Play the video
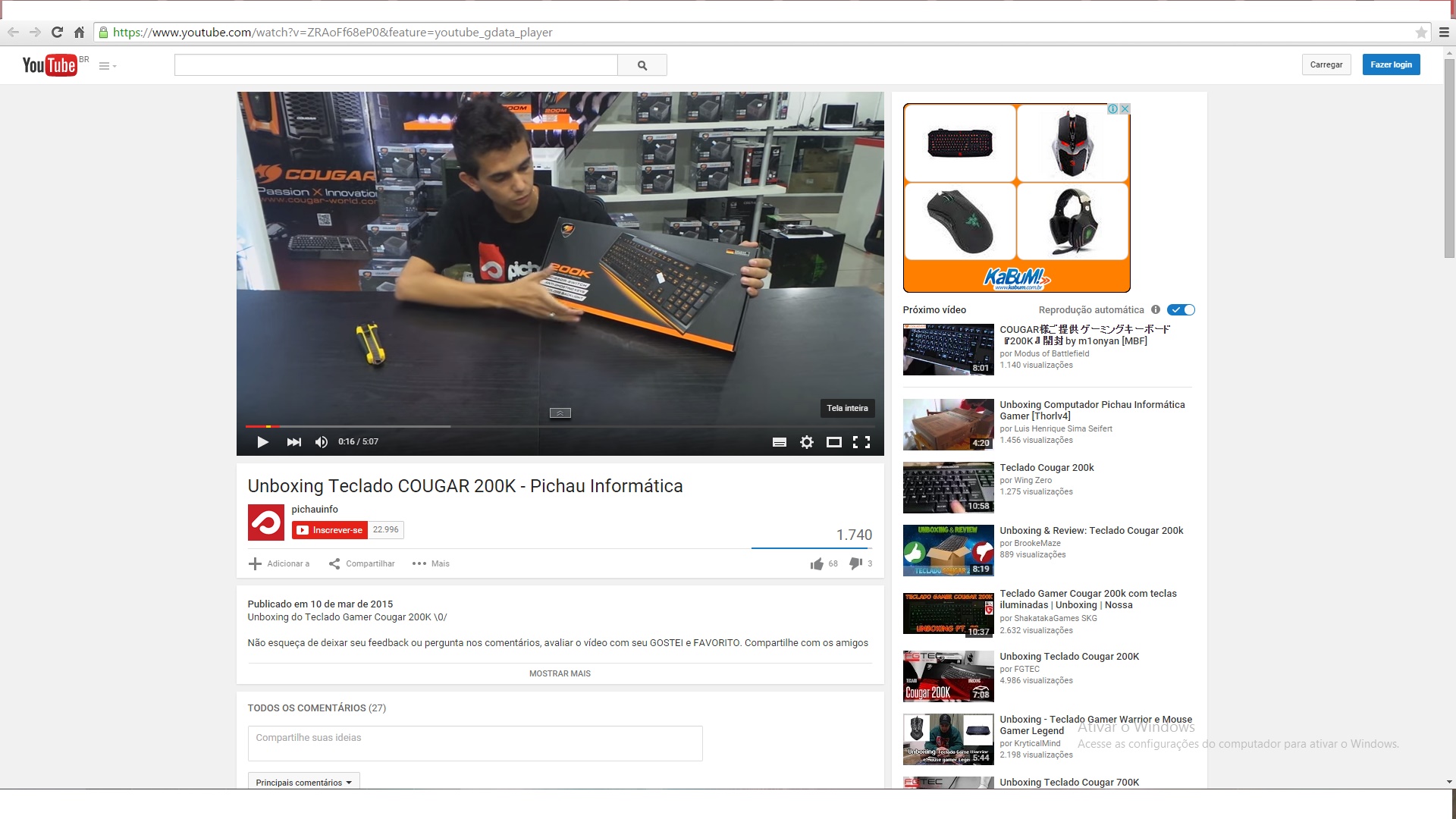 [262, 442]
